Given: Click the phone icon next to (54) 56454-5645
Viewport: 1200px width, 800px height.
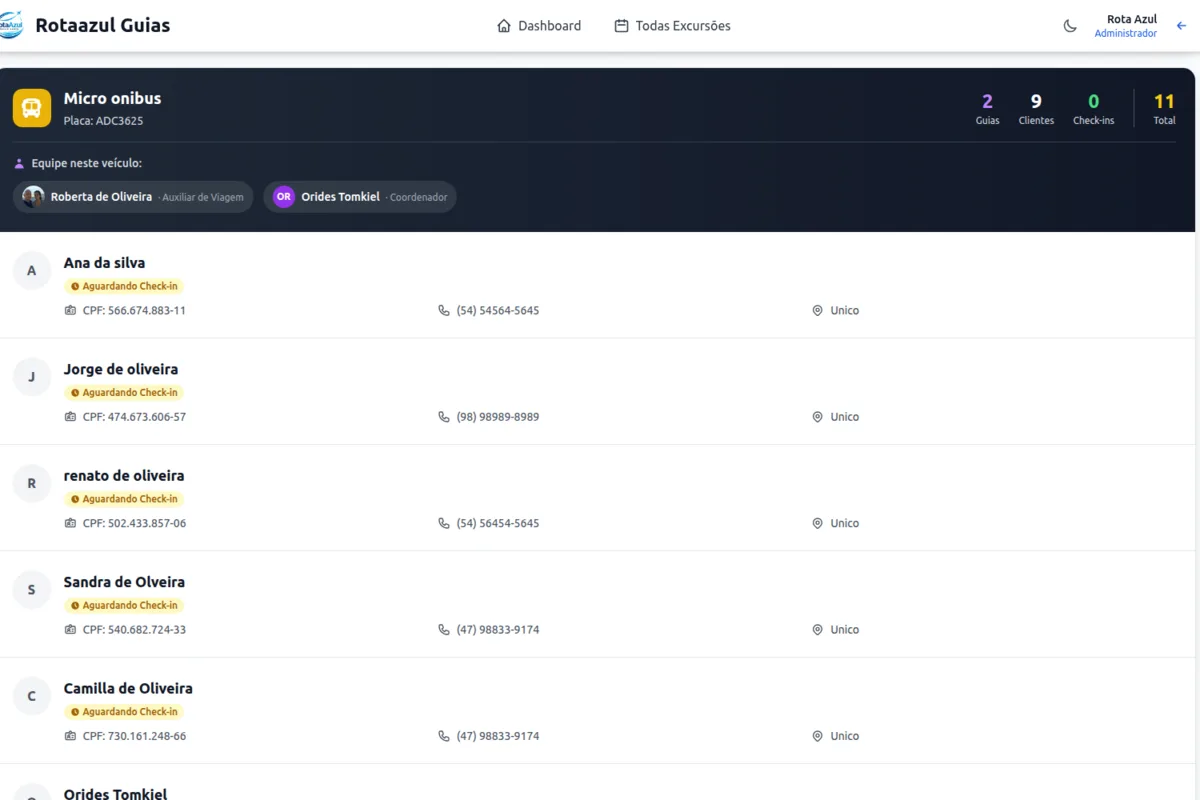Looking at the screenshot, I should click(x=444, y=524).
